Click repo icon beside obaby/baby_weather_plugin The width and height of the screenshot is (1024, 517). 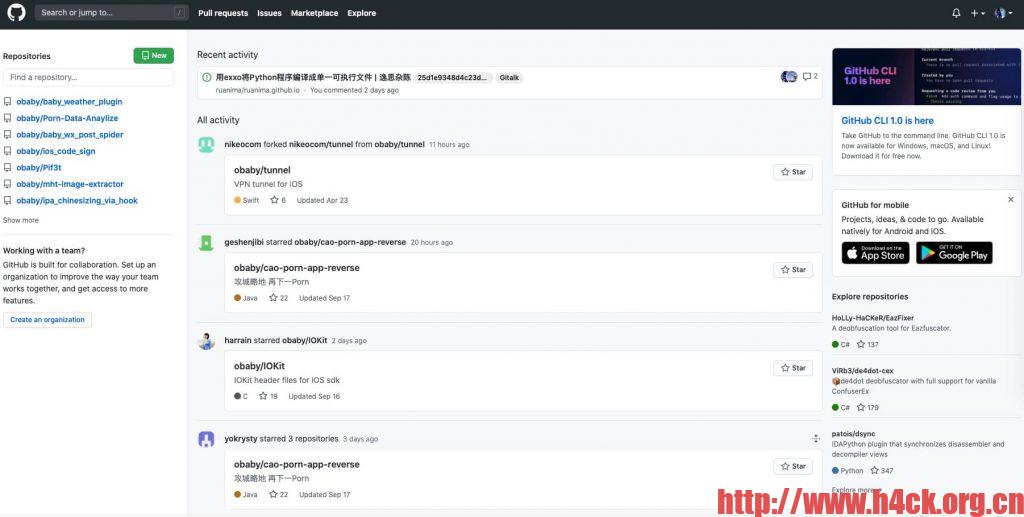(x=8, y=102)
